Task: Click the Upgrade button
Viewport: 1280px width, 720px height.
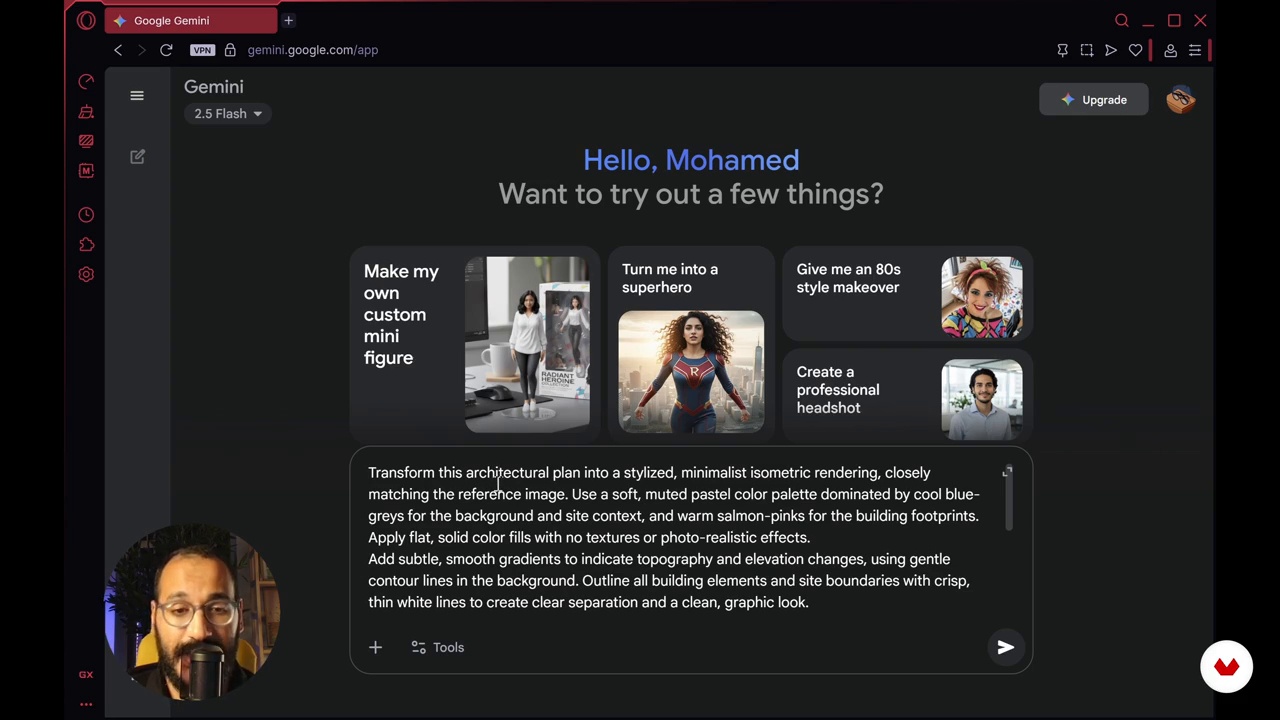Action: tap(1094, 100)
